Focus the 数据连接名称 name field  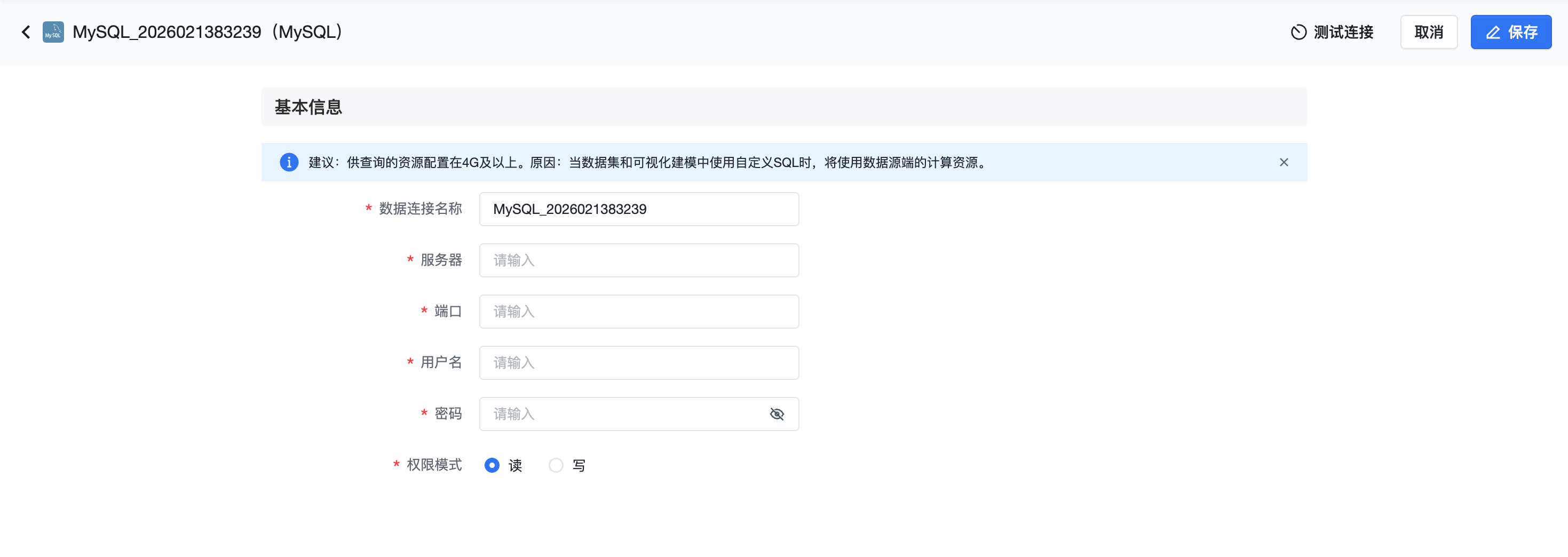(639, 209)
